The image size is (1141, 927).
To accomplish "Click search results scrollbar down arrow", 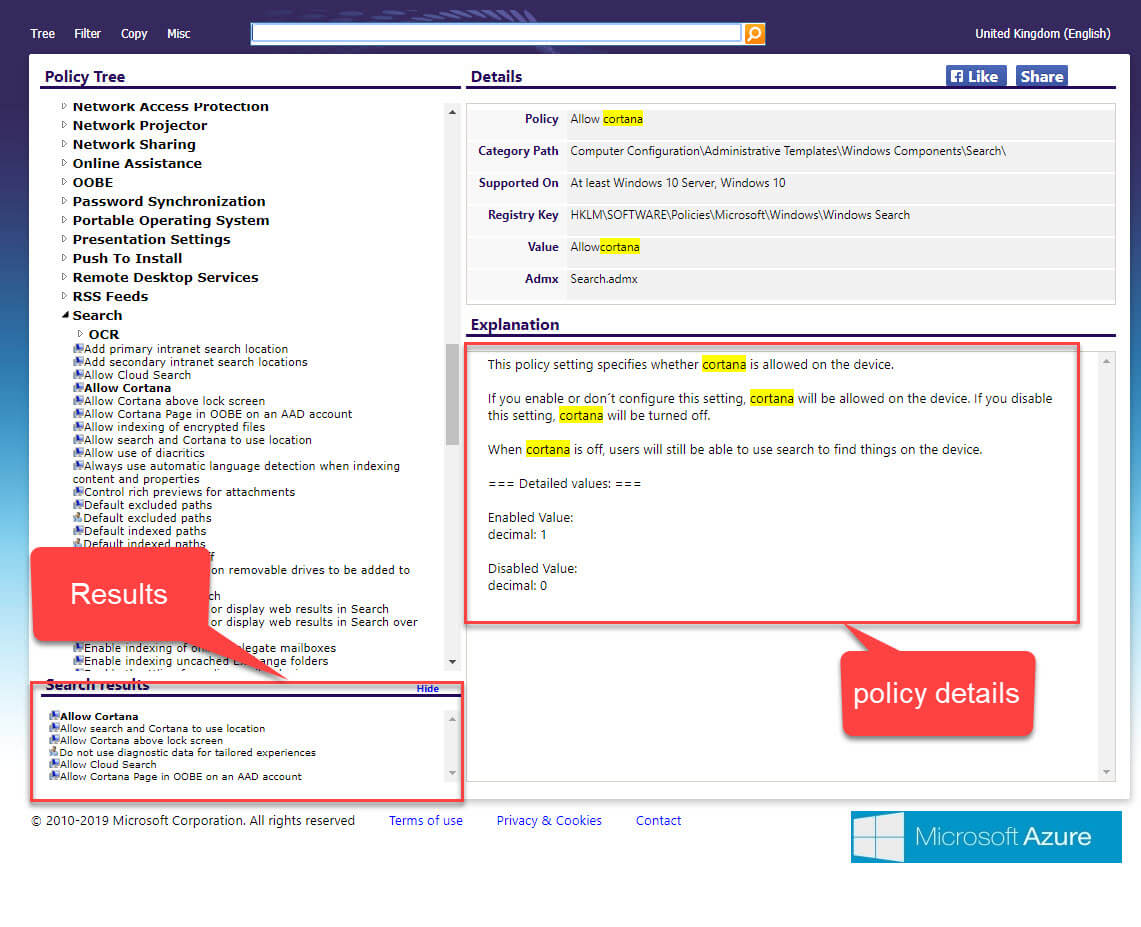I will 453,773.
